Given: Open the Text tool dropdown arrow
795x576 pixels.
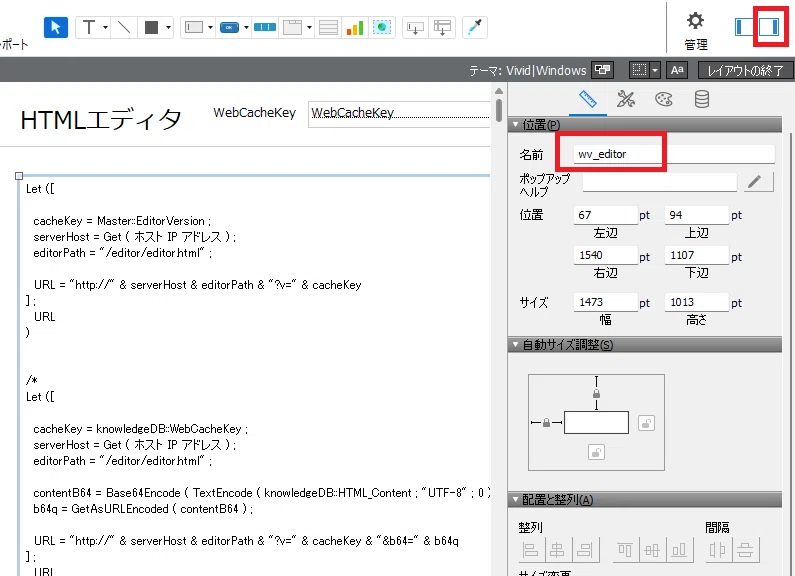Looking at the screenshot, I should pyautogui.click(x=105, y=27).
